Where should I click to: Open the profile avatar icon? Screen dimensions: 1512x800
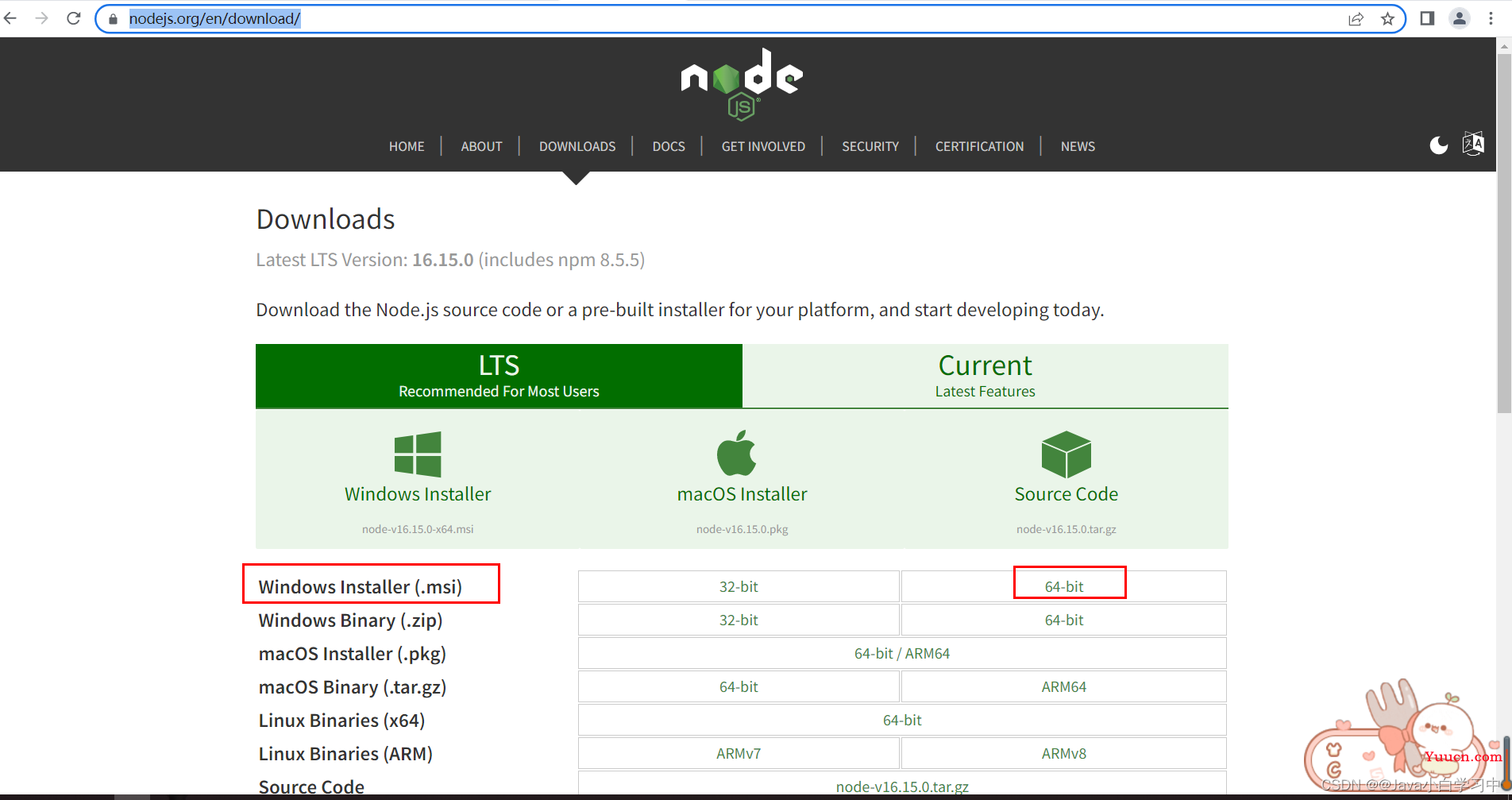click(x=1460, y=18)
